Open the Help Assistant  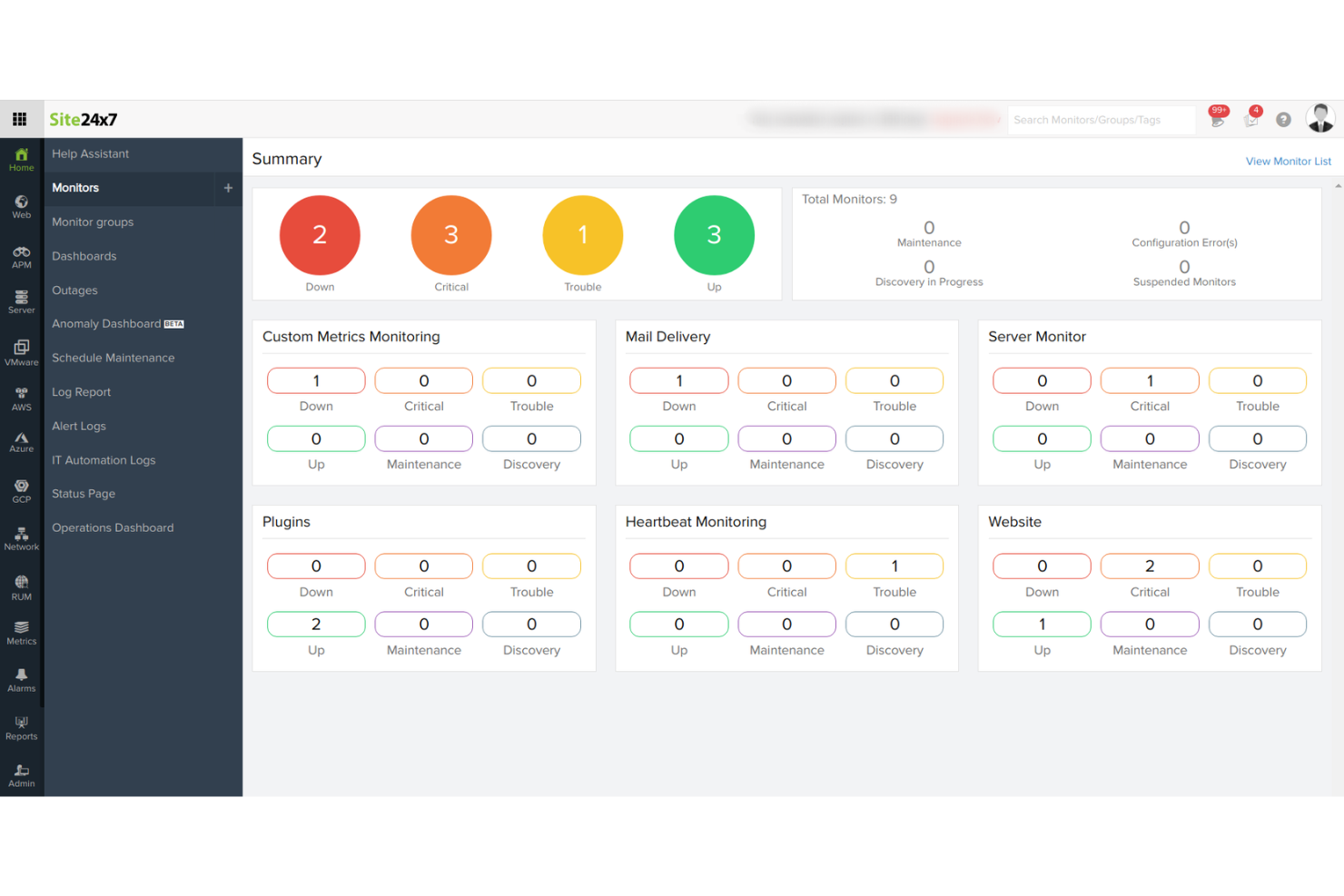[90, 153]
